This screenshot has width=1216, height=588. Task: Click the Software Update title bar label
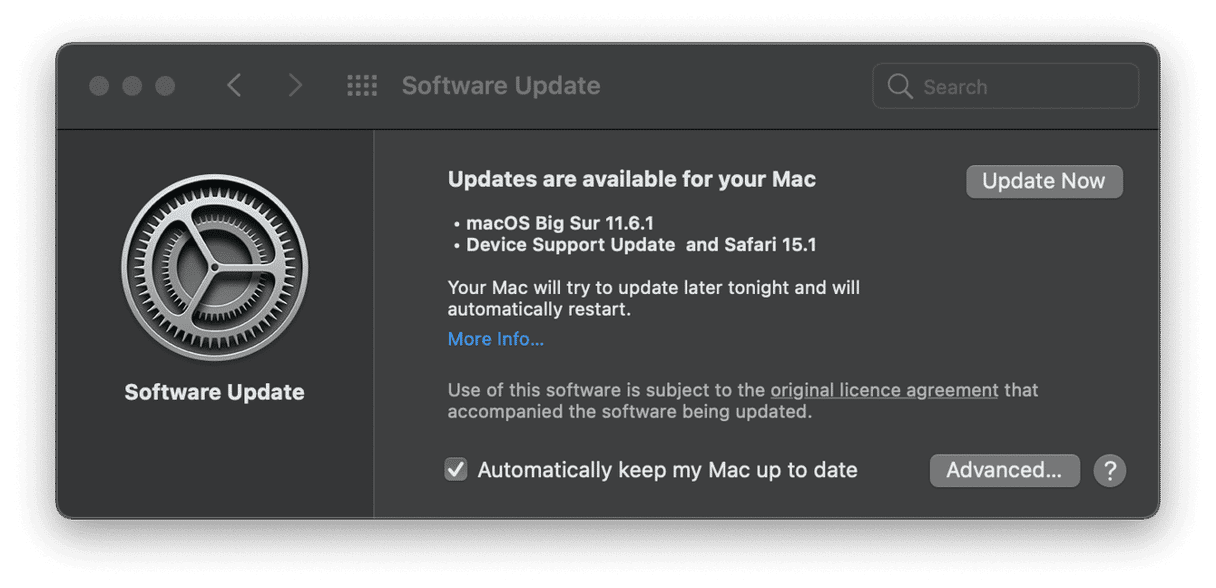(x=500, y=86)
